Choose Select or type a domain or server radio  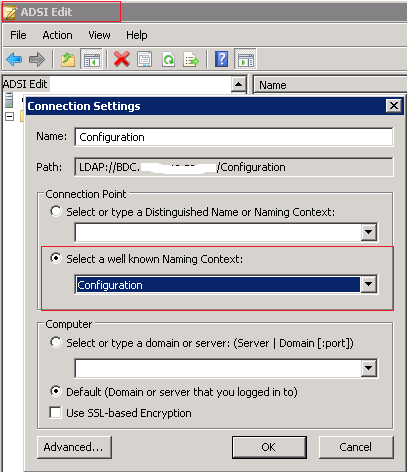point(56,342)
